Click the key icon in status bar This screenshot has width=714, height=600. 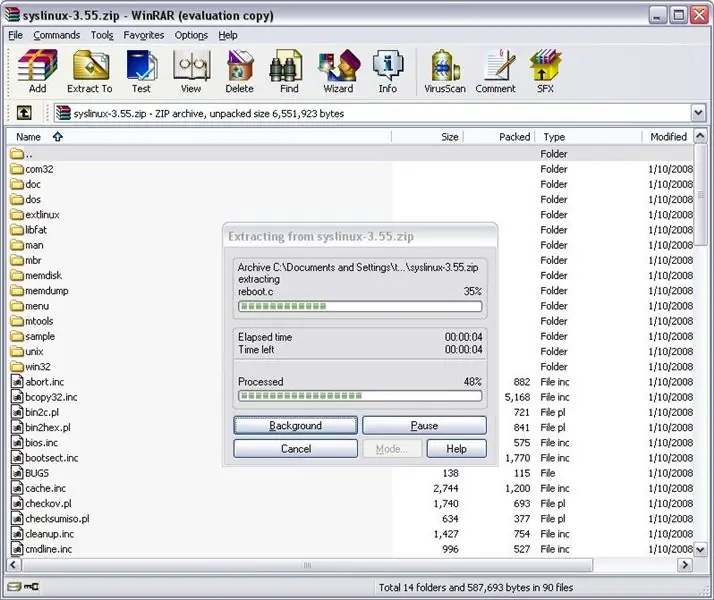point(31,586)
